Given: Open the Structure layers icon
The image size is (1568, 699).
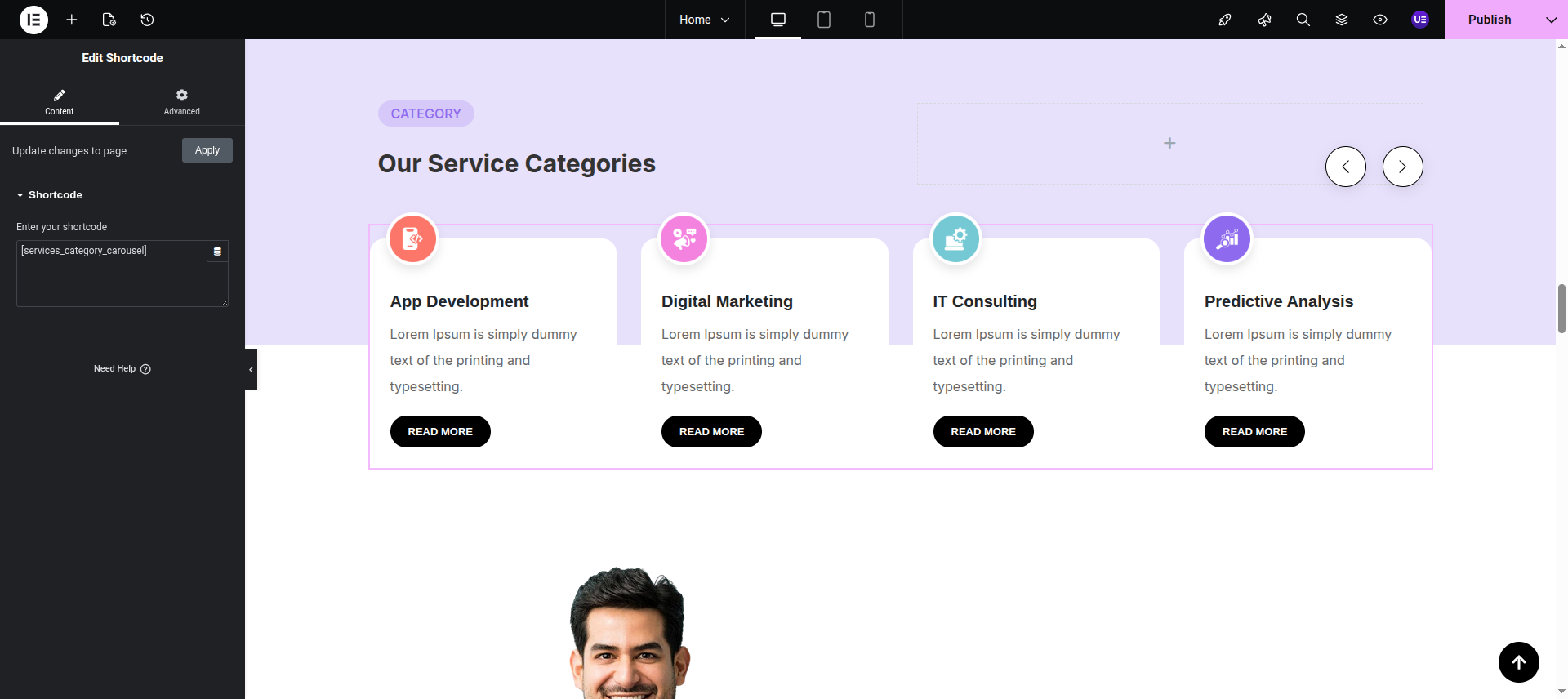Looking at the screenshot, I should tap(1341, 20).
